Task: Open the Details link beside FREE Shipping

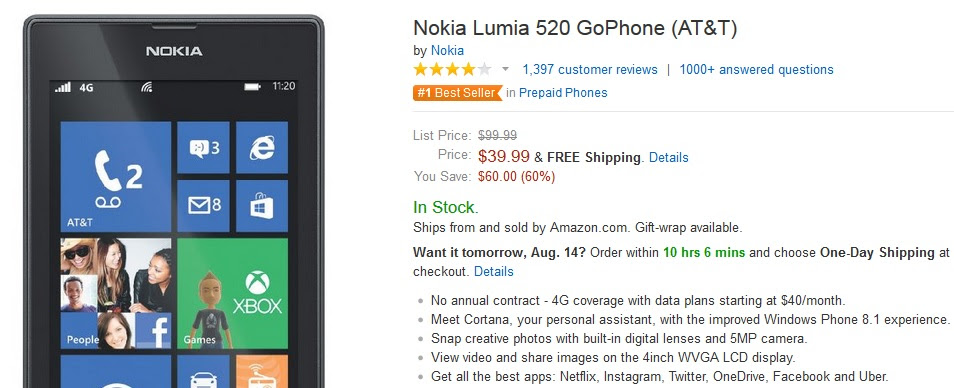Action: click(669, 158)
